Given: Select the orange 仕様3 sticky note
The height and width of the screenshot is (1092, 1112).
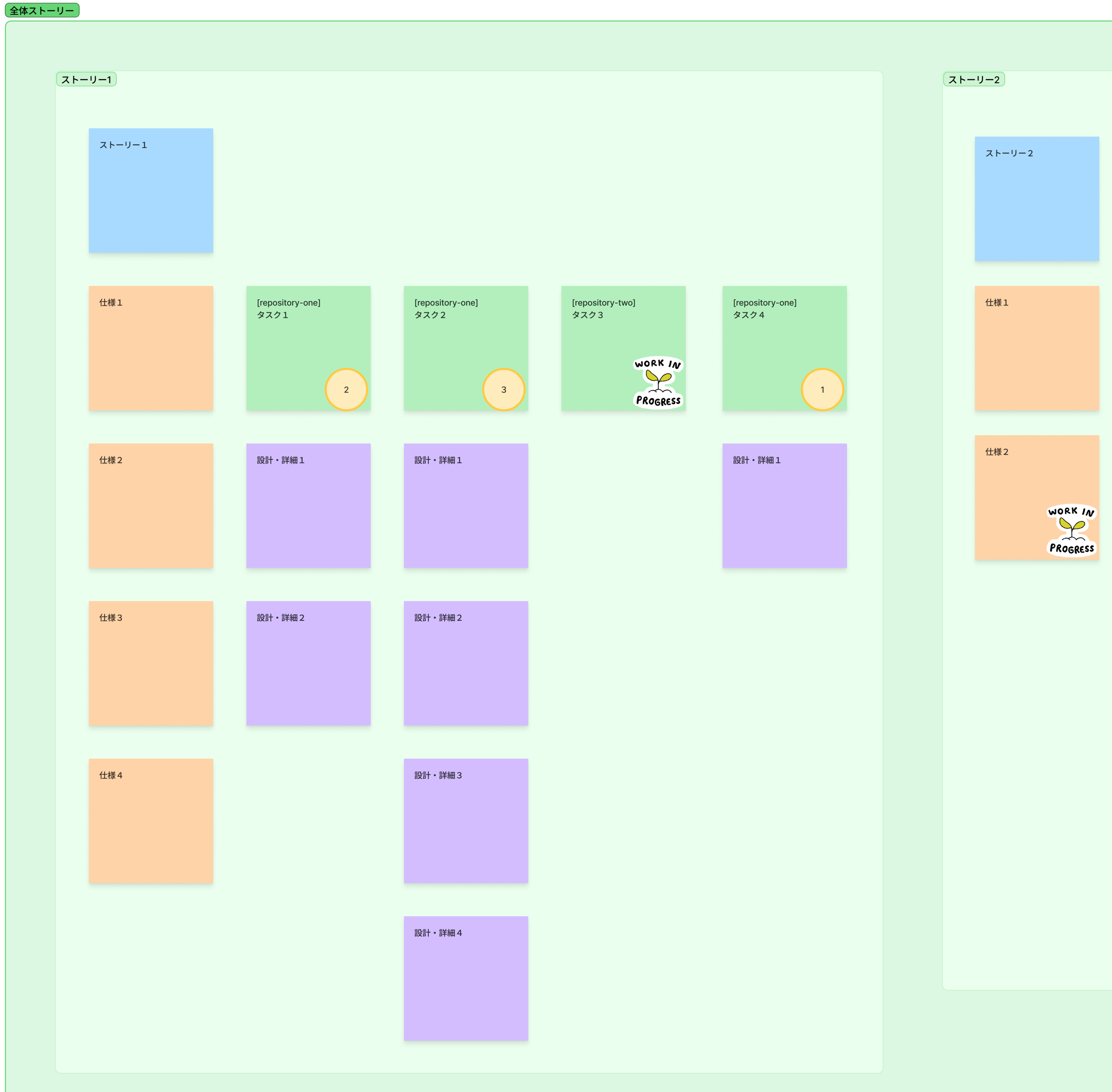Looking at the screenshot, I should tap(151, 664).
